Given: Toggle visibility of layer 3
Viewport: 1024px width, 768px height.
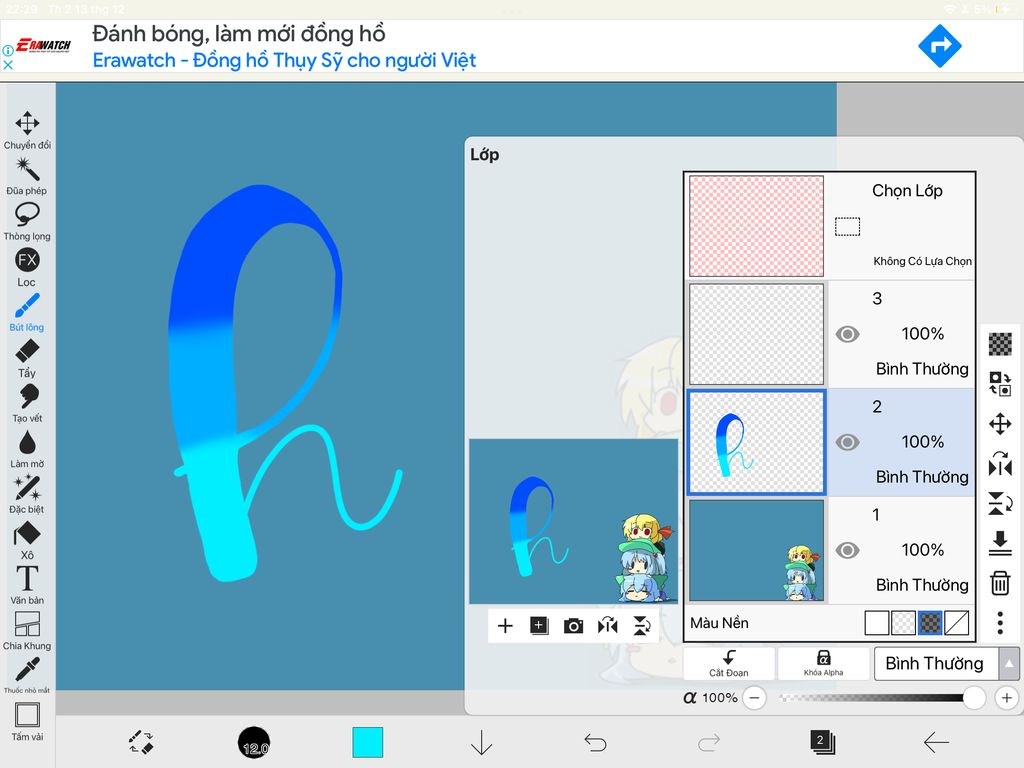Looking at the screenshot, I should point(847,334).
